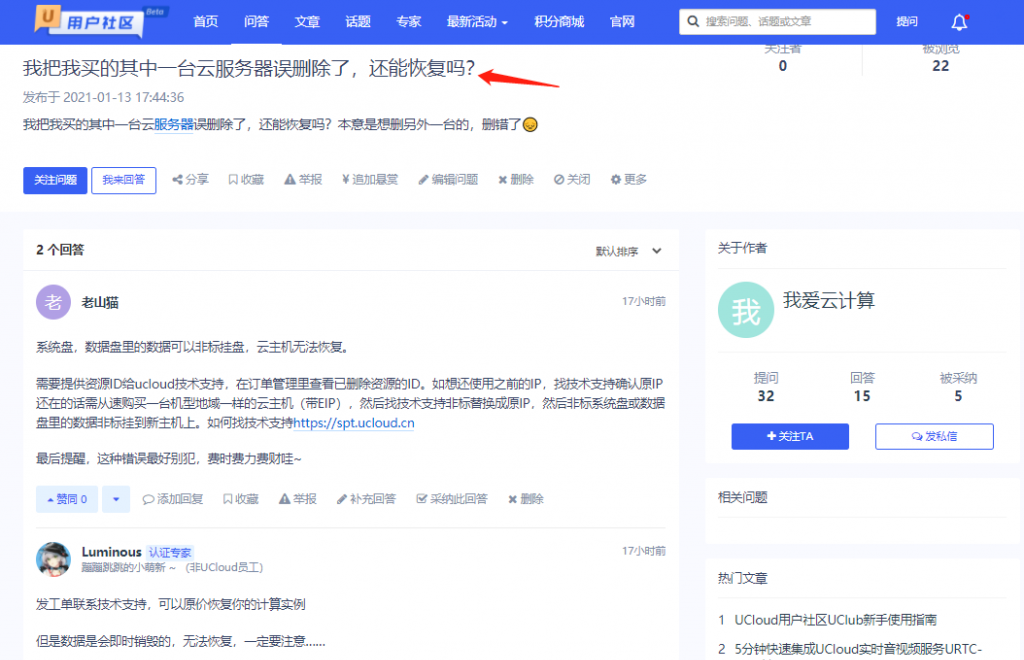The image size is (1024, 660).
Task: Open the 专家 nav tab
Action: [409, 22]
